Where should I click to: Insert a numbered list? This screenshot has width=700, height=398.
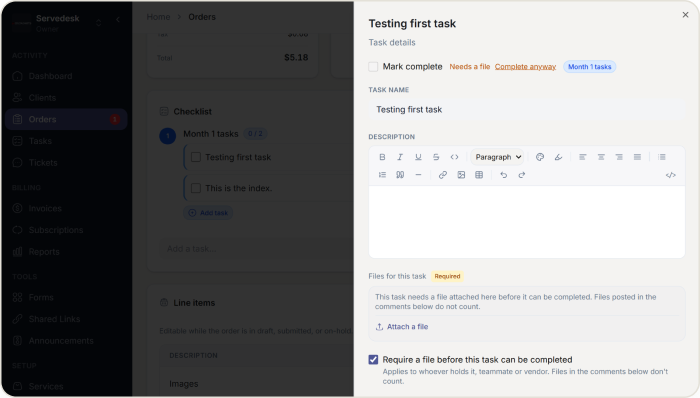click(382, 175)
